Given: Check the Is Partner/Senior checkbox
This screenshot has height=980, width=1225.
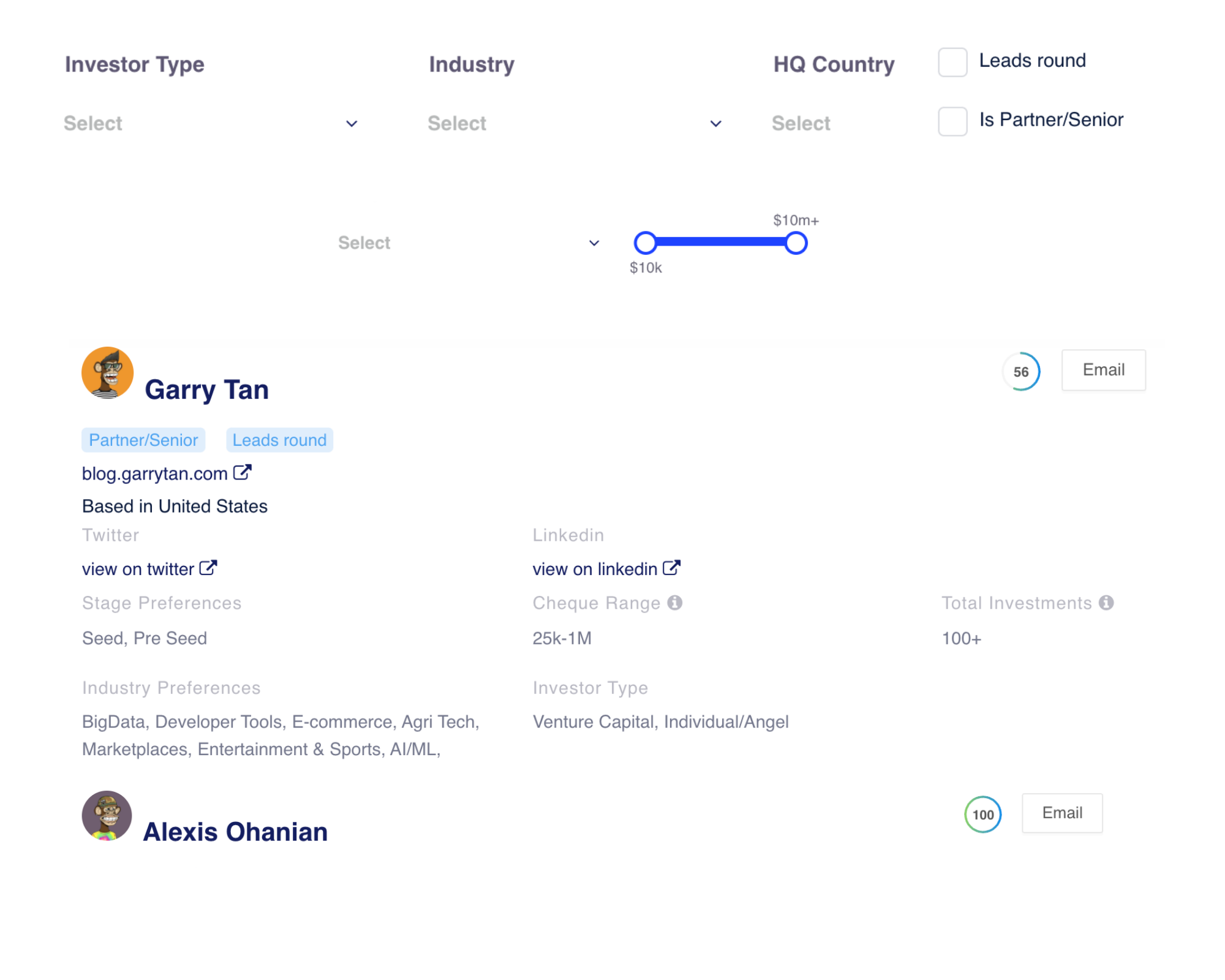Looking at the screenshot, I should coord(952,121).
